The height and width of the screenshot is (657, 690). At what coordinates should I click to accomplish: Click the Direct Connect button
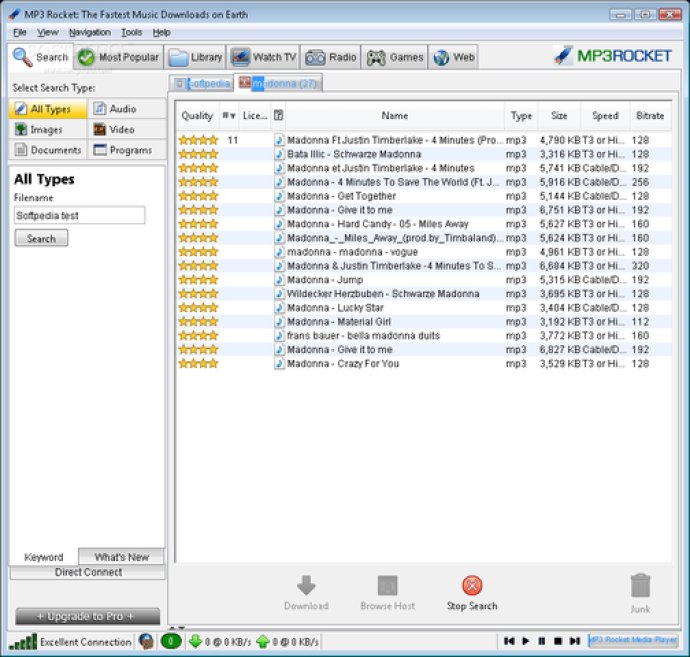(88, 573)
